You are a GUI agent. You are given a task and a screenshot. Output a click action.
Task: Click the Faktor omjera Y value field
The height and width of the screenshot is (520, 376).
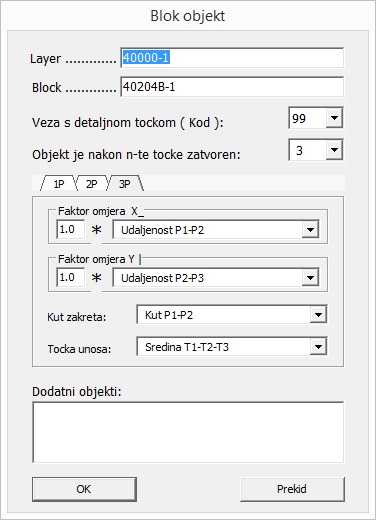70,277
